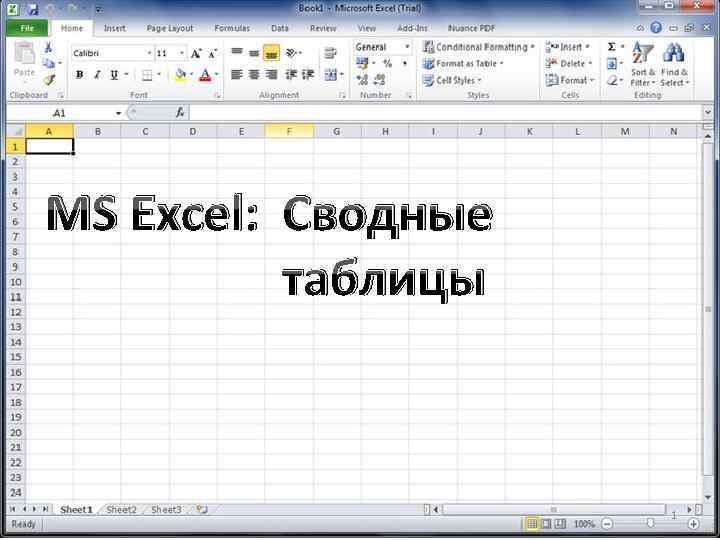Open the Name Box dropdown arrow

pos(118,112)
